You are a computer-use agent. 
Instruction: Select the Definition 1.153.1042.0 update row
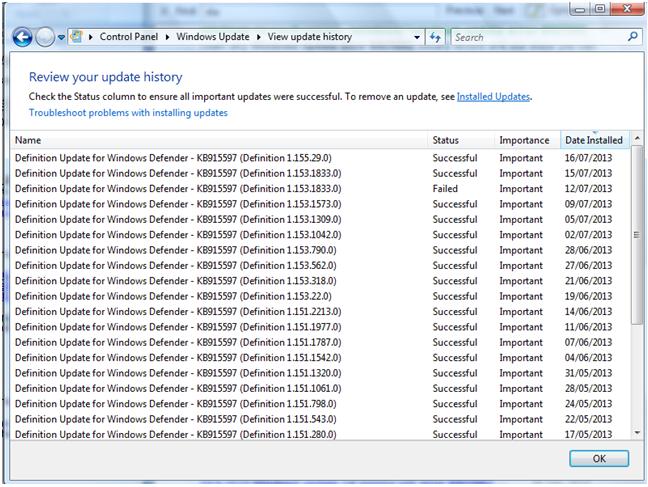tap(321, 234)
